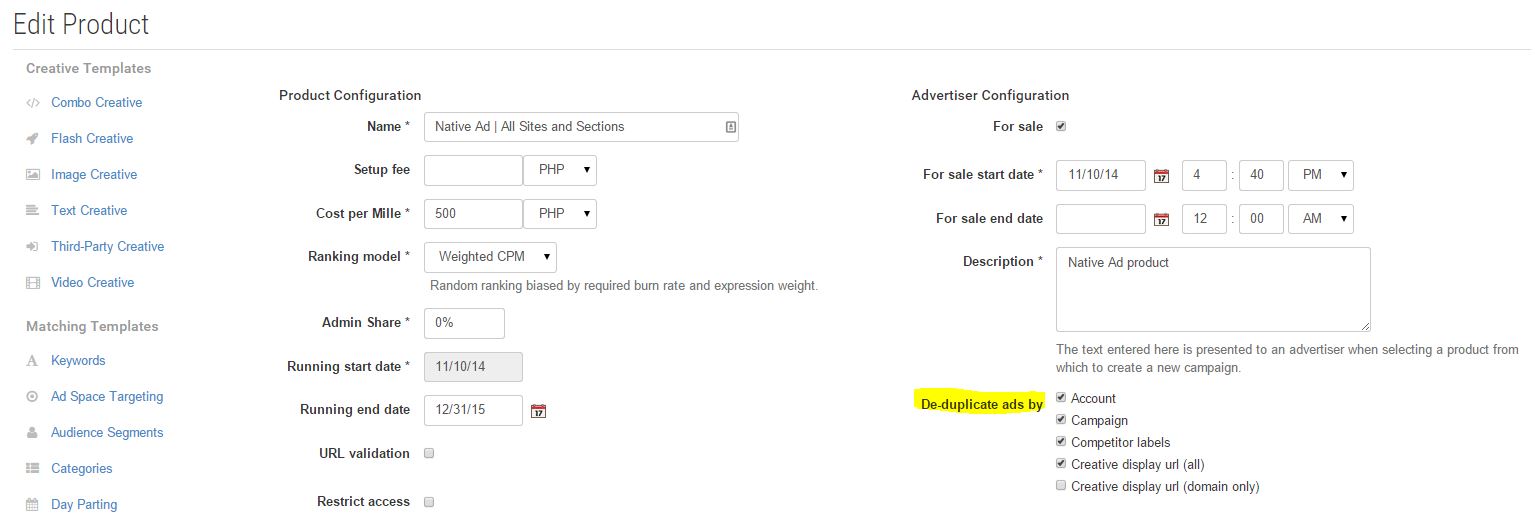Click the Running end date field
The height and width of the screenshot is (527, 1535).
tap(473, 410)
